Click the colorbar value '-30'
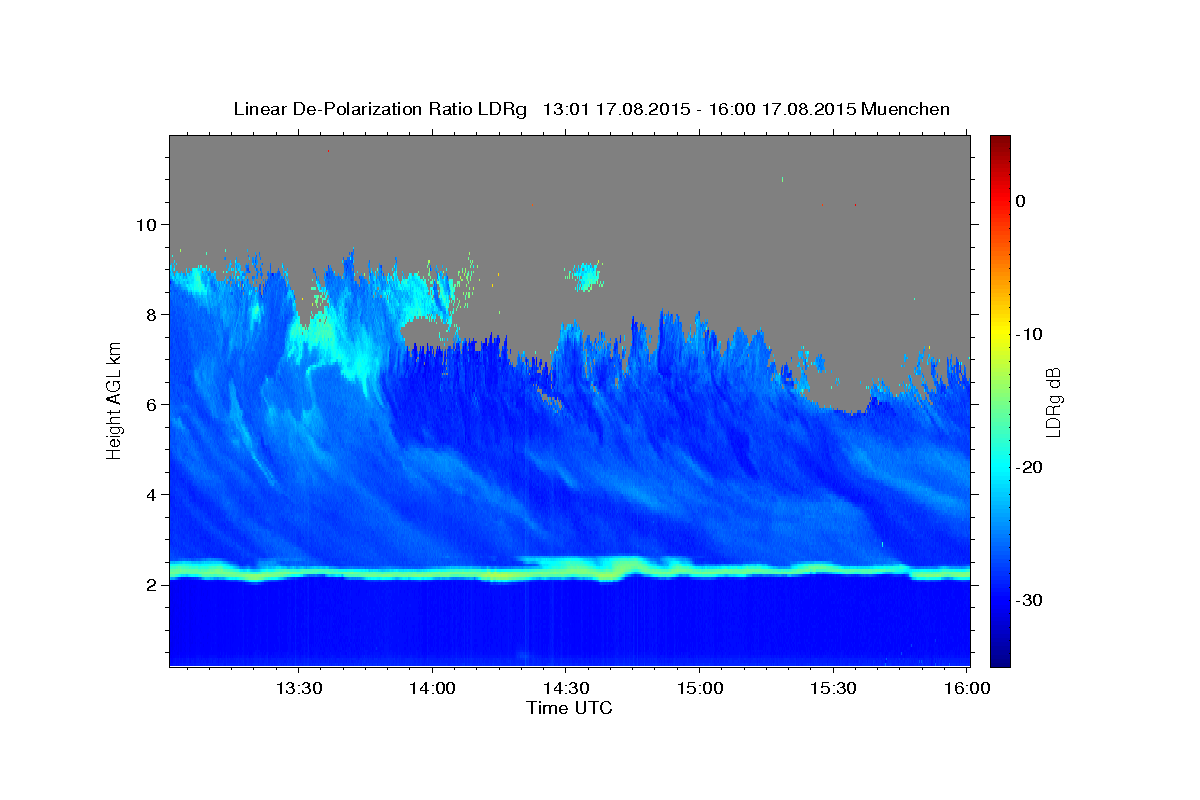Viewport: 1200px width, 800px height. (x=1030, y=600)
